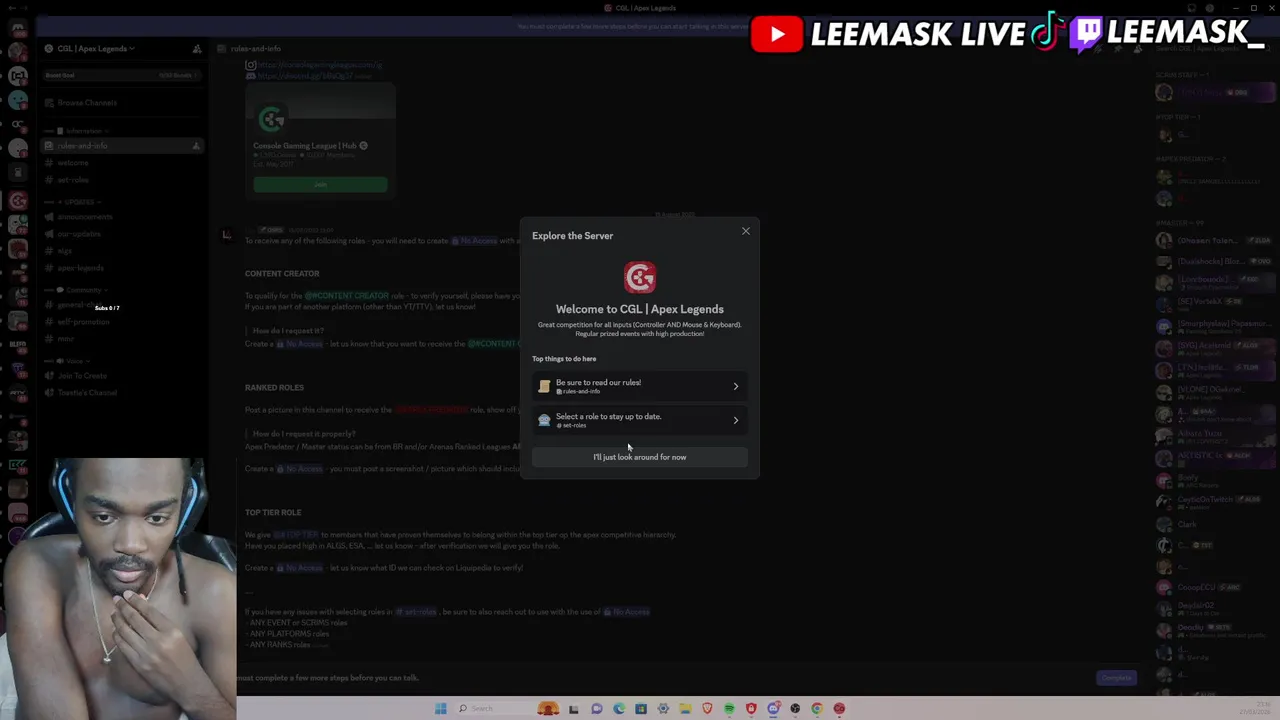Join Toastie's Channel voice channel
Screen dimensions: 1280x720
[x=88, y=393]
